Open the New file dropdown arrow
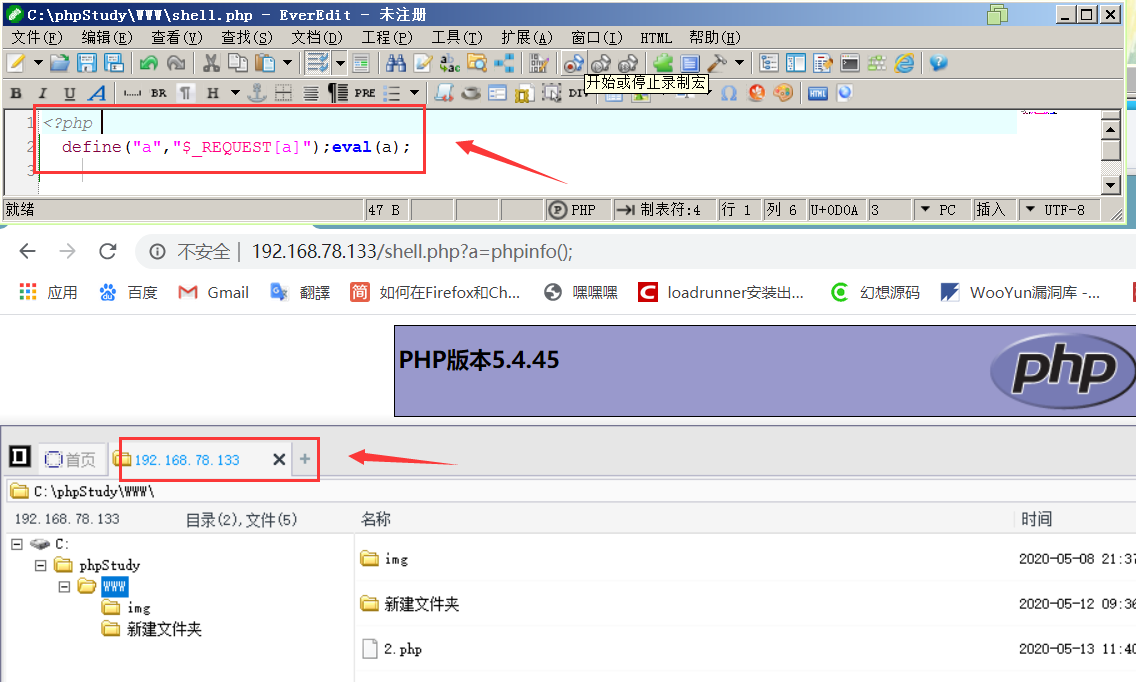This screenshot has height=682, width=1136. [38, 64]
